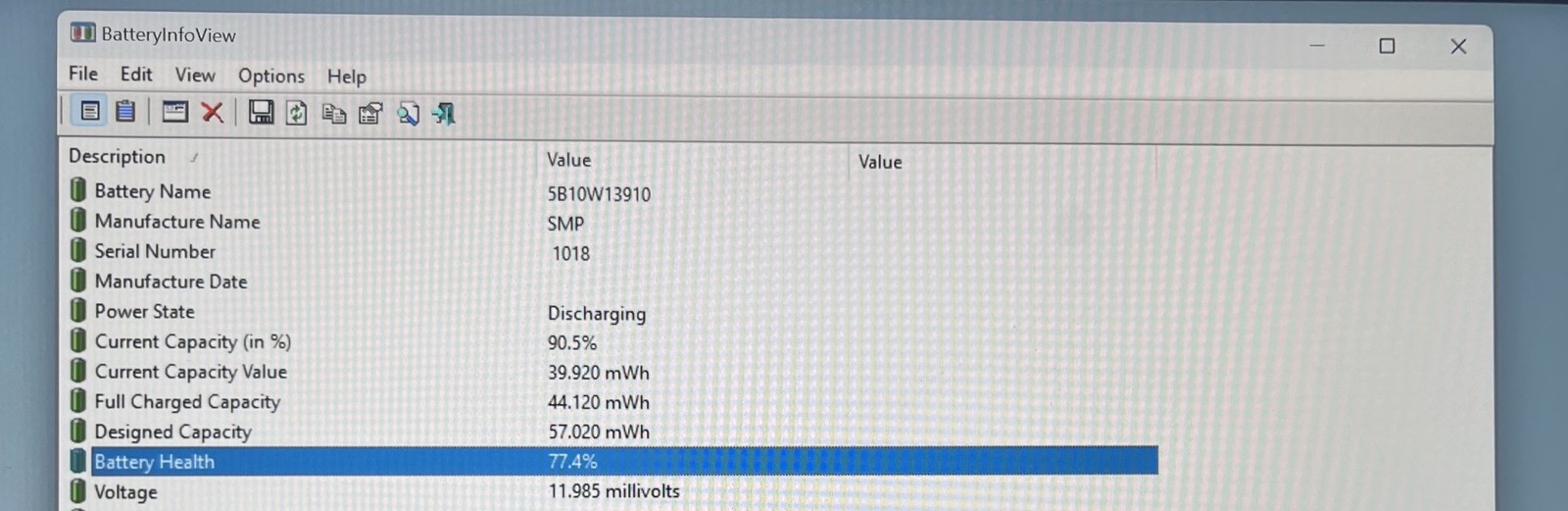Image resolution: width=1568 pixels, height=511 pixels.
Task: Click battery icon of Voltage row
Action: coord(78,490)
